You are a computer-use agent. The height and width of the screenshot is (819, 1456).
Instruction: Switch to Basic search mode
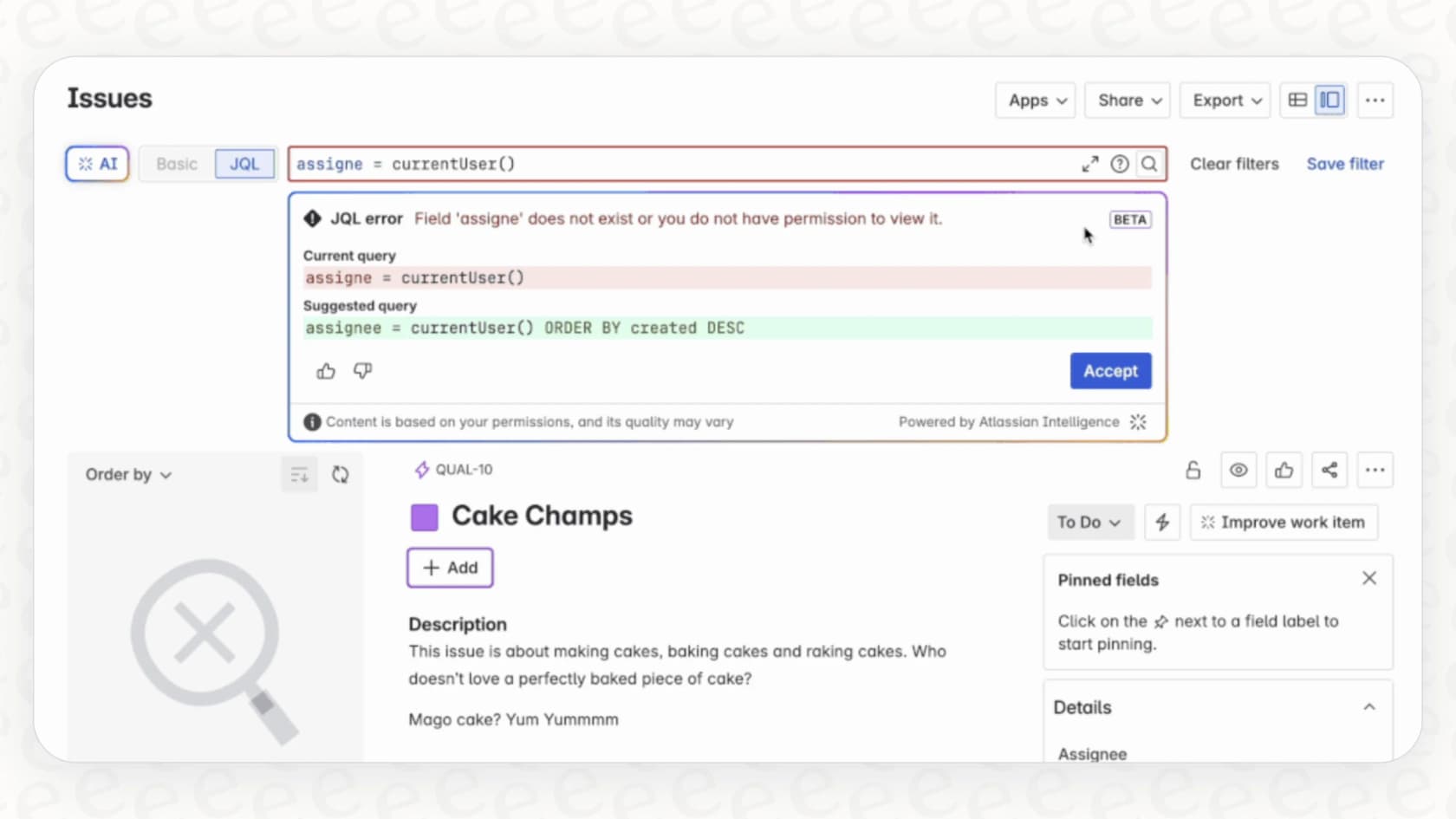(x=177, y=164)
